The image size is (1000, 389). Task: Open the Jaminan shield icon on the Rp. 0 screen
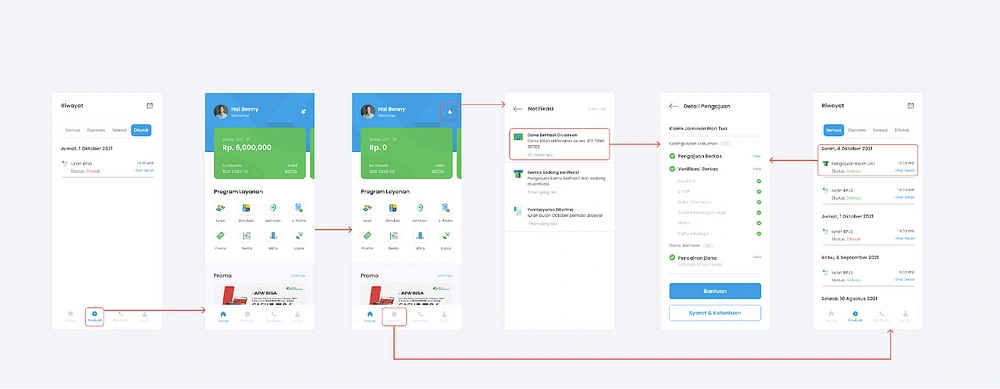(x=420, y=208)
